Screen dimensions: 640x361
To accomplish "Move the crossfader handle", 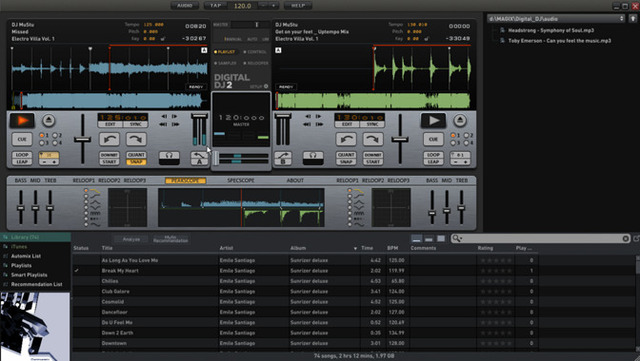I will point(216,158).
